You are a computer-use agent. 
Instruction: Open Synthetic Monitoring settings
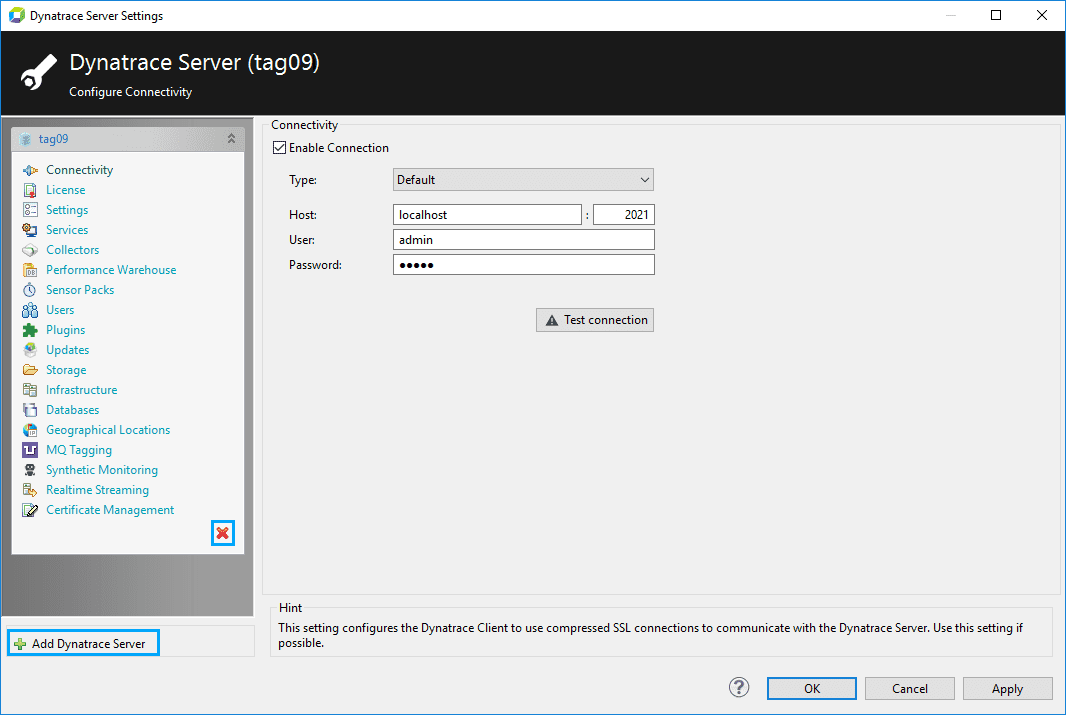[102, 470]
